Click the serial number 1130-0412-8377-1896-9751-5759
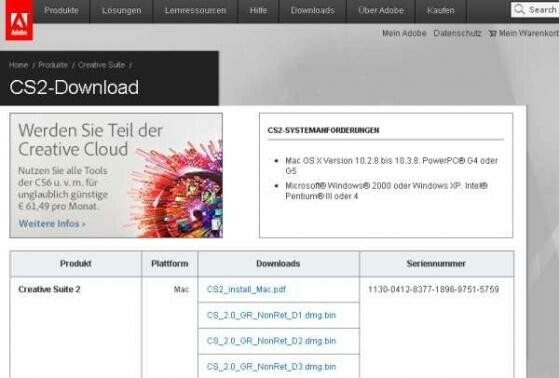559x378 pixels. point(434,289)
